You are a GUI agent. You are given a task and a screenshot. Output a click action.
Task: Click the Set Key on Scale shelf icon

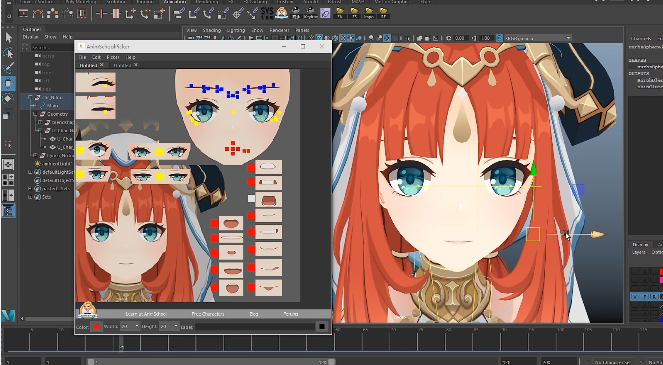point(159,13)
